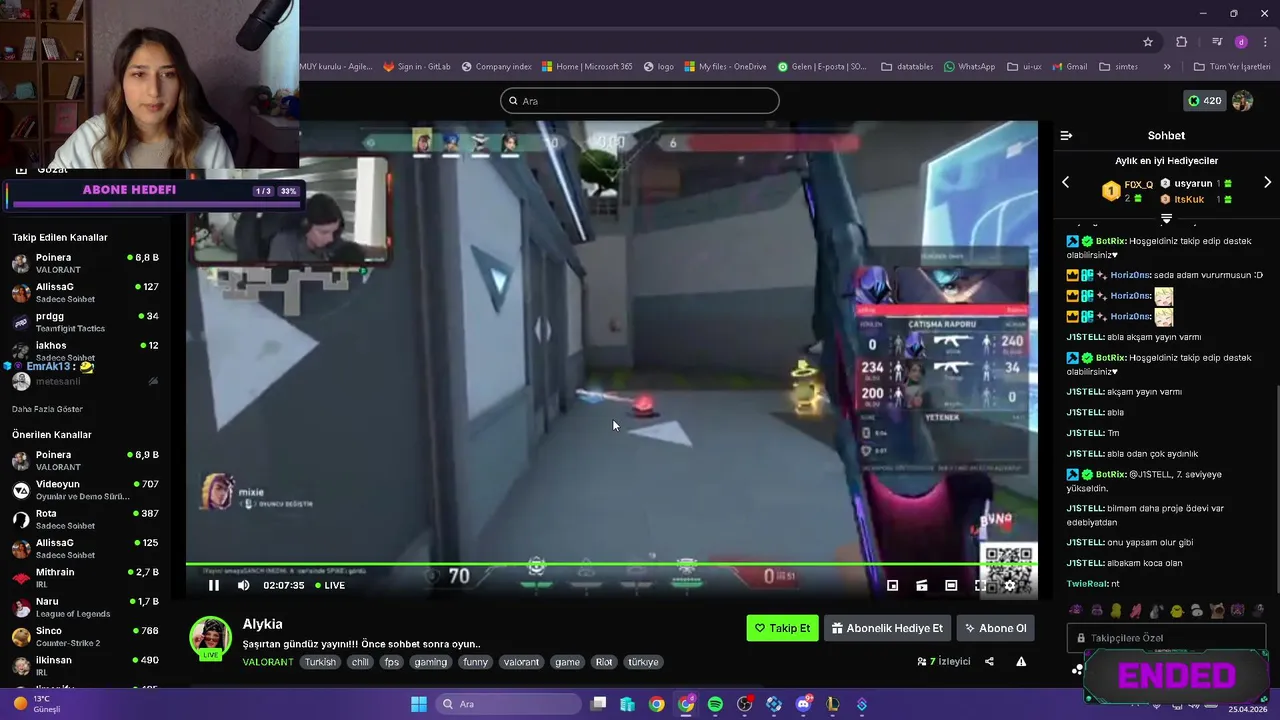Open Tüm Yer İşaretleri folder
The width and height of the screenshot is (1280, 720).
(x=1231, y=67)
